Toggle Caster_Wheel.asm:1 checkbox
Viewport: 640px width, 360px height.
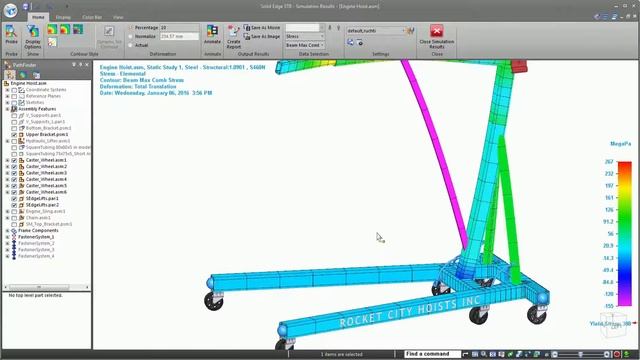(14, 160)
